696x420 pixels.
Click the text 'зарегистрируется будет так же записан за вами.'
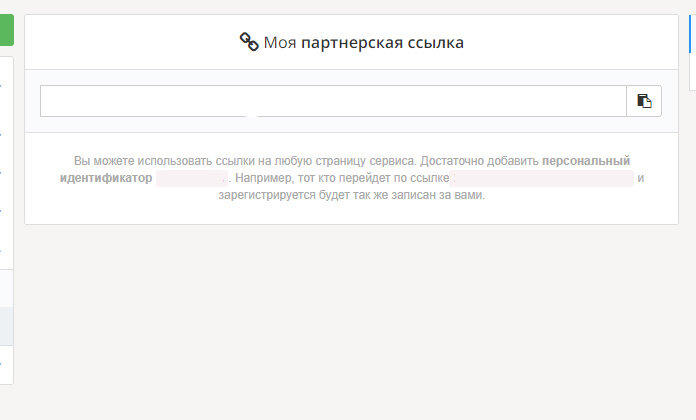(352, 195)
